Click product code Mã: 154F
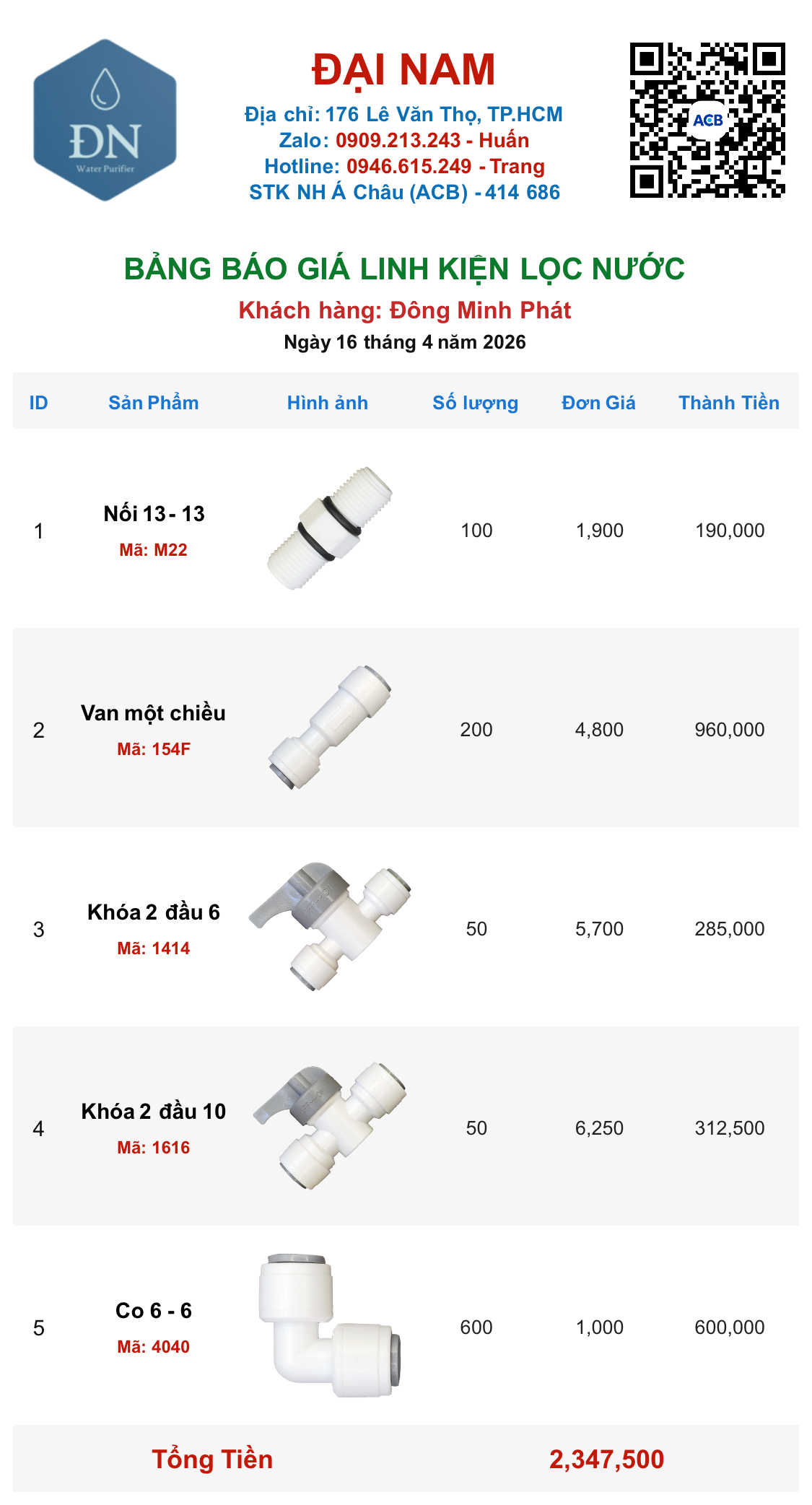Screen dimensions: 812x1505 click(154, 749)
